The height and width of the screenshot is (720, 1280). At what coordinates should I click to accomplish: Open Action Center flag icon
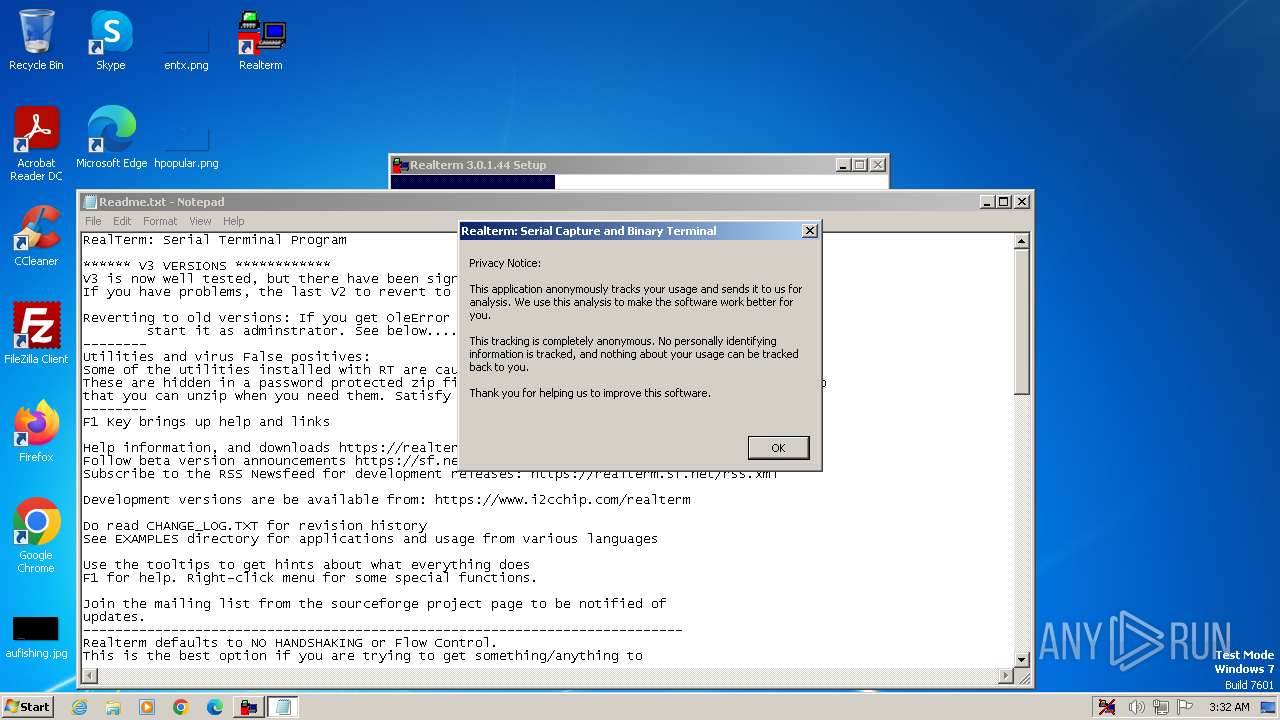click(1186, 707)
